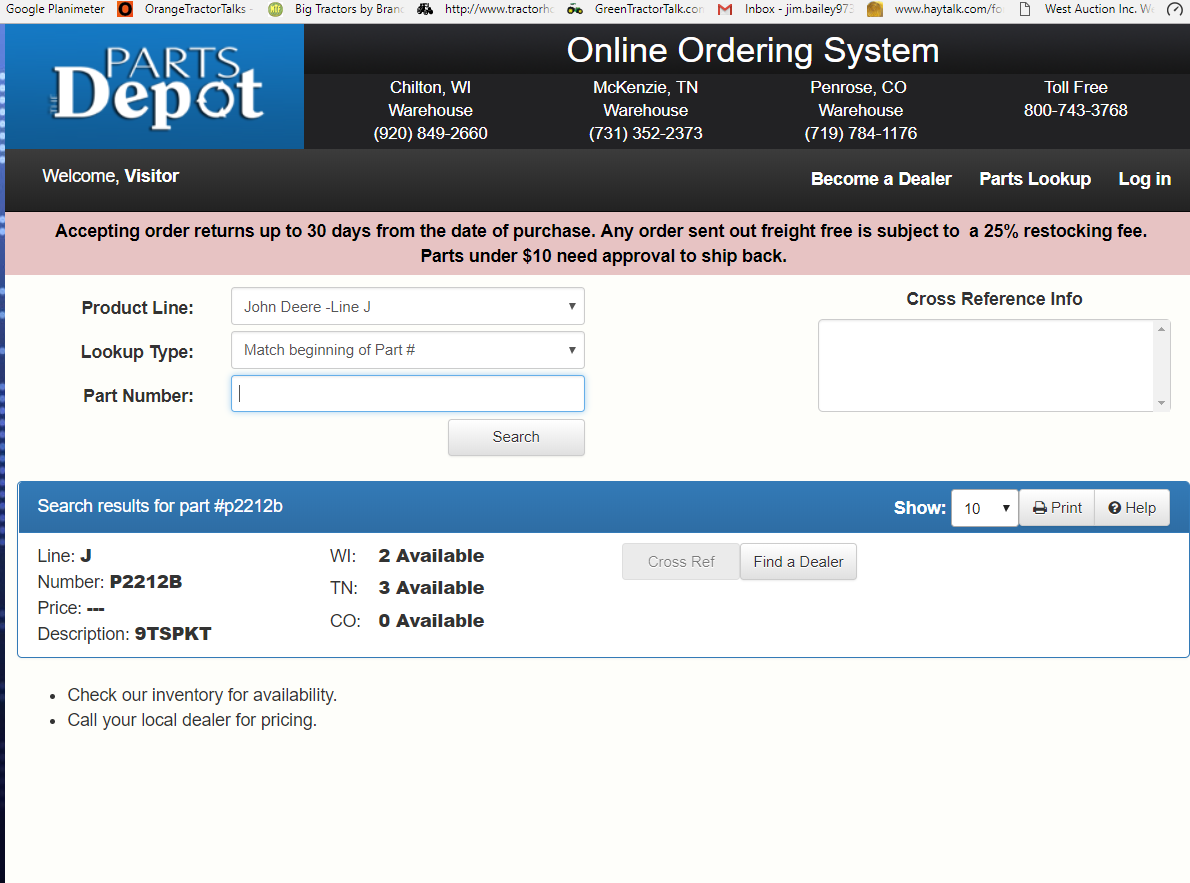Expand Product Line dropdown
The width and height of the screenshot is (1190, 883).
(x=408, y=307)
